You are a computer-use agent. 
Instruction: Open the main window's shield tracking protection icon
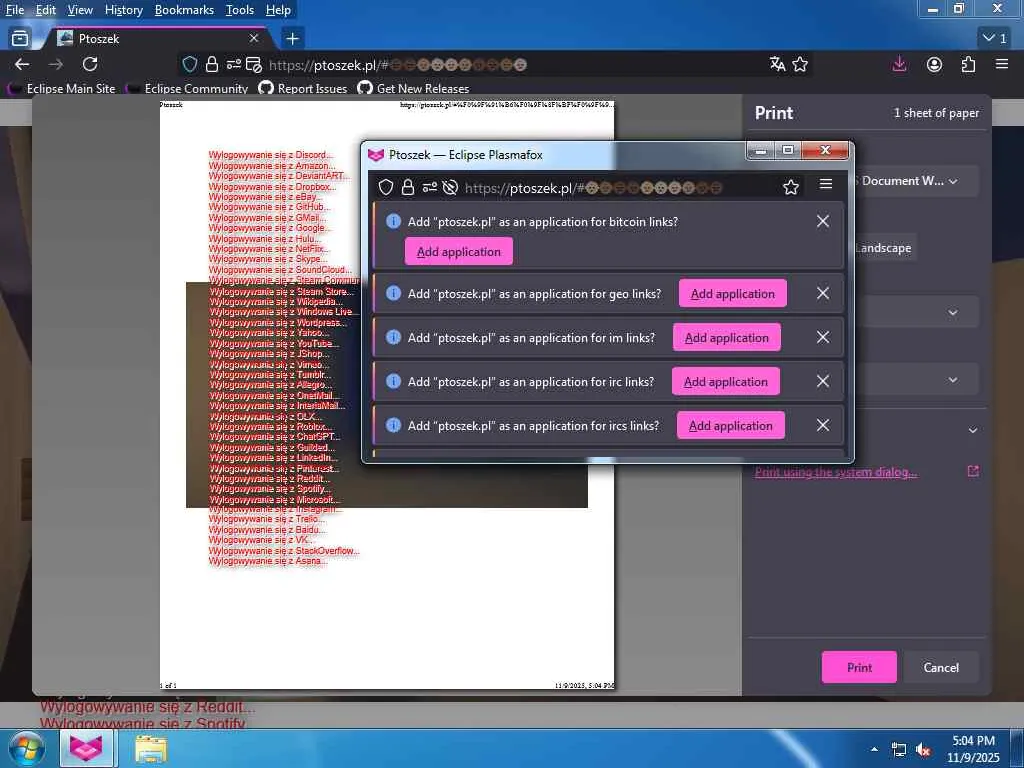click(x=189, y=64)
